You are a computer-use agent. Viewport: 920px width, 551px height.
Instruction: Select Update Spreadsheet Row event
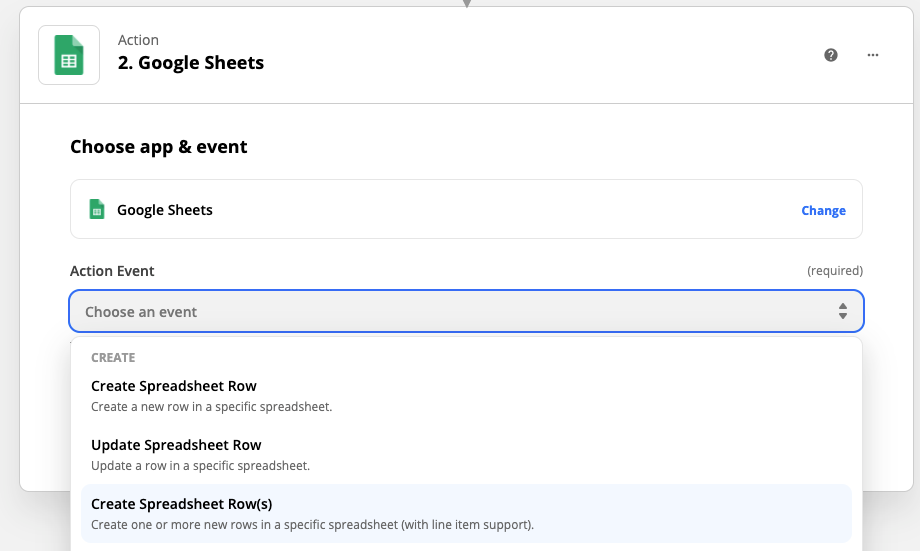(466, 455)
